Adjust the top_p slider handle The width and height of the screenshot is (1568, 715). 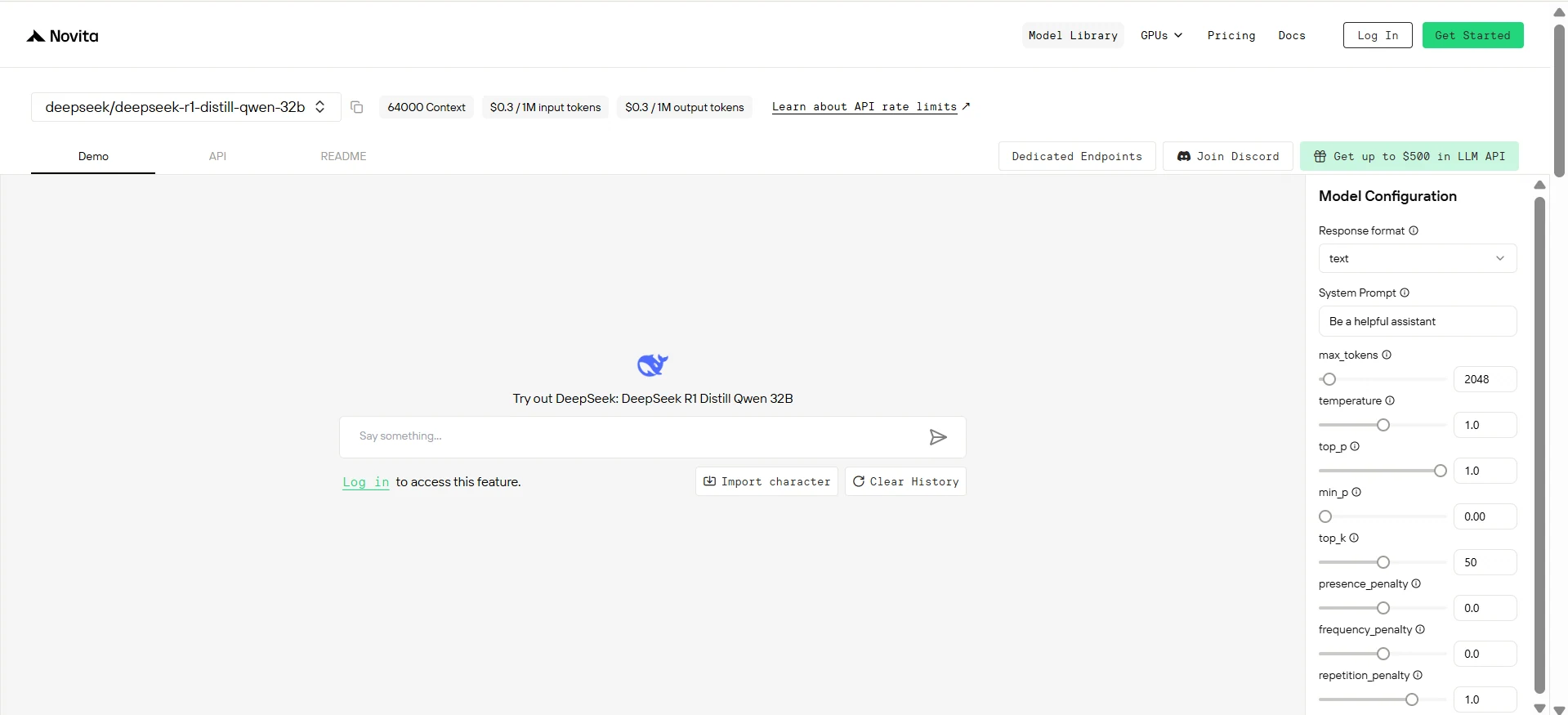click(x=1441, y=471)
